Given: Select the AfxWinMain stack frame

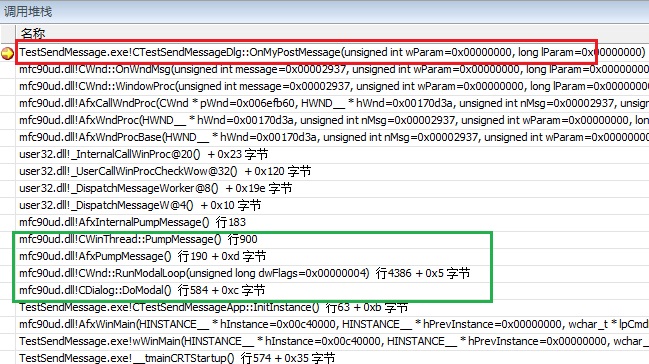Looking at the screenshot, I should click(x=334, y=324).
